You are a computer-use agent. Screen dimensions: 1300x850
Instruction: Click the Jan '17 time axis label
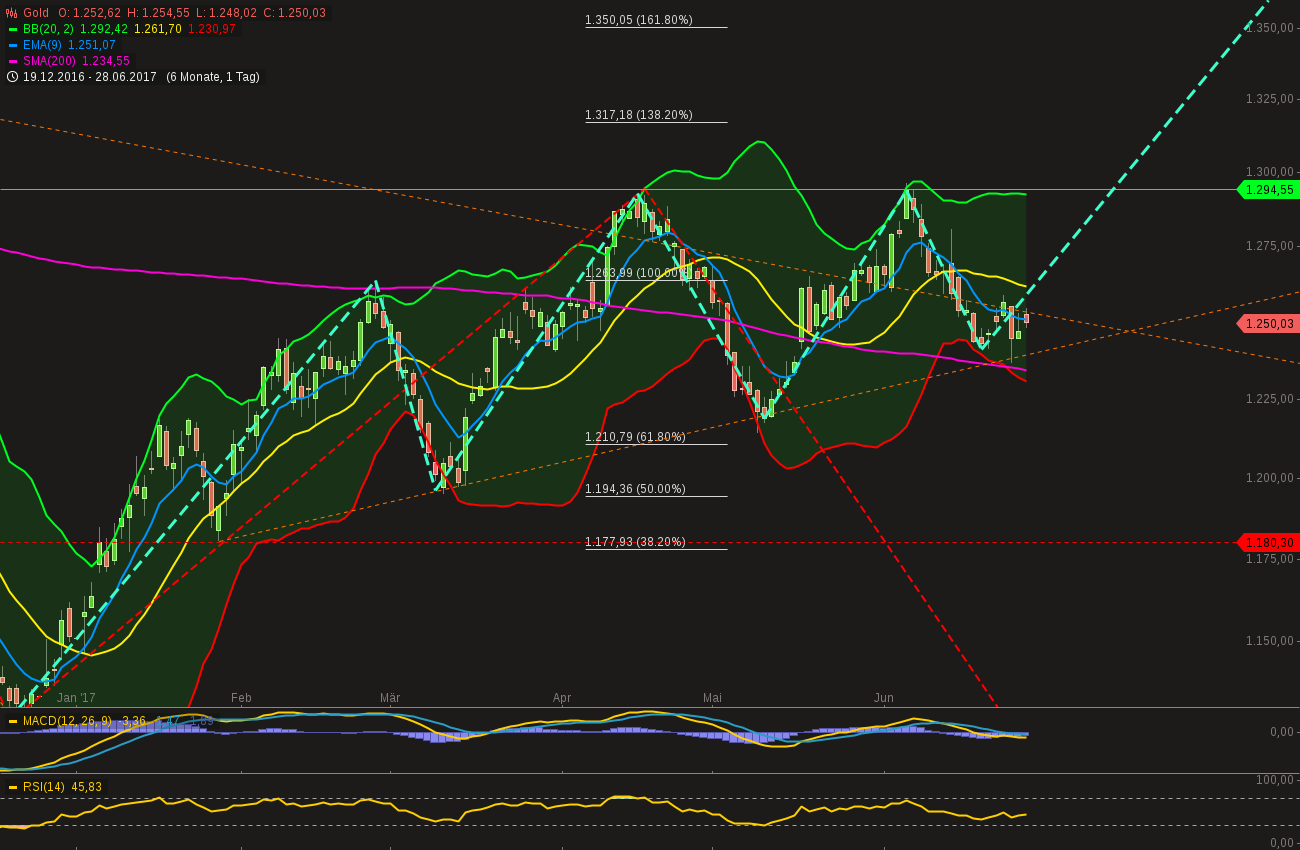76,697
